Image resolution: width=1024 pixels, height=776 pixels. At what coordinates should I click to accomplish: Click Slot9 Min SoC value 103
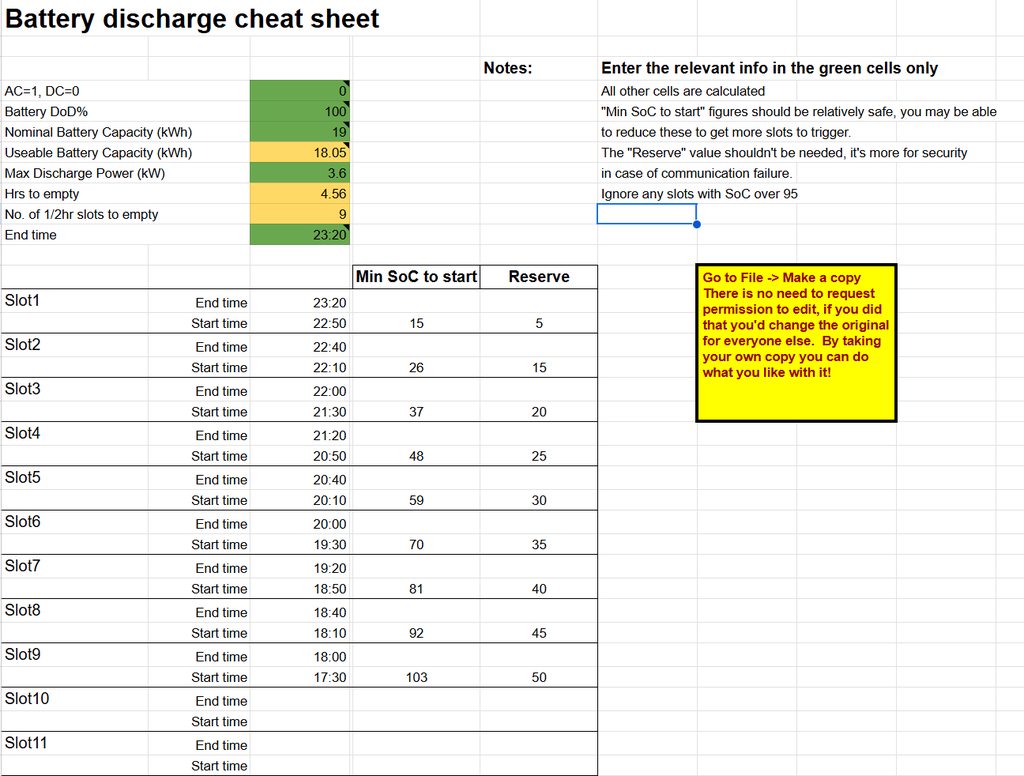coord(416,678)
